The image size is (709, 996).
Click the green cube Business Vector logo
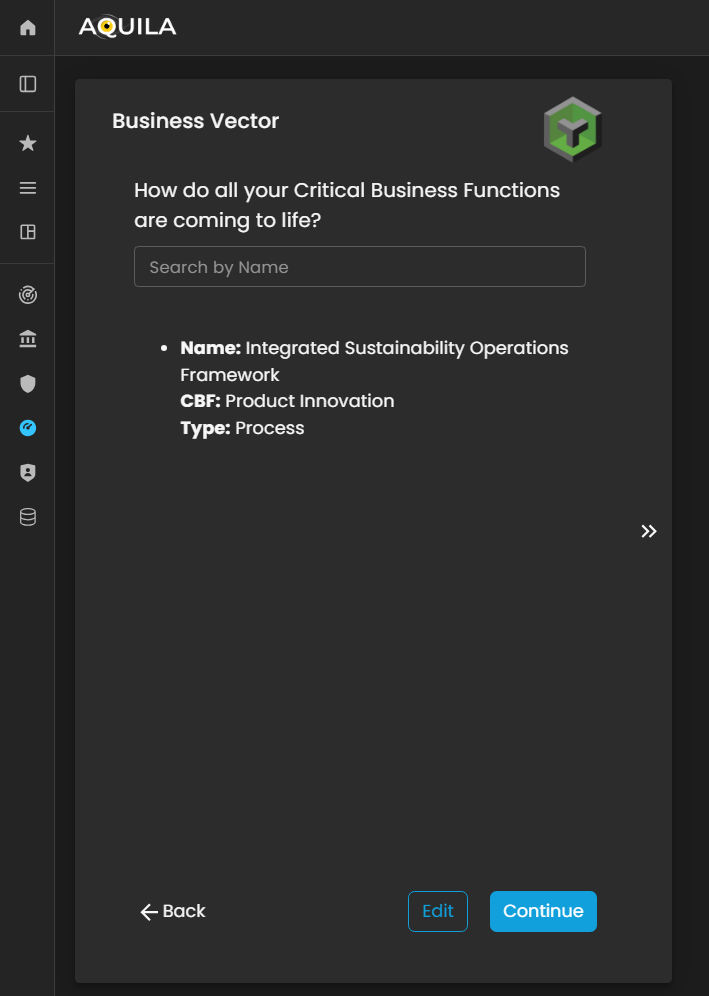(572, 130)
